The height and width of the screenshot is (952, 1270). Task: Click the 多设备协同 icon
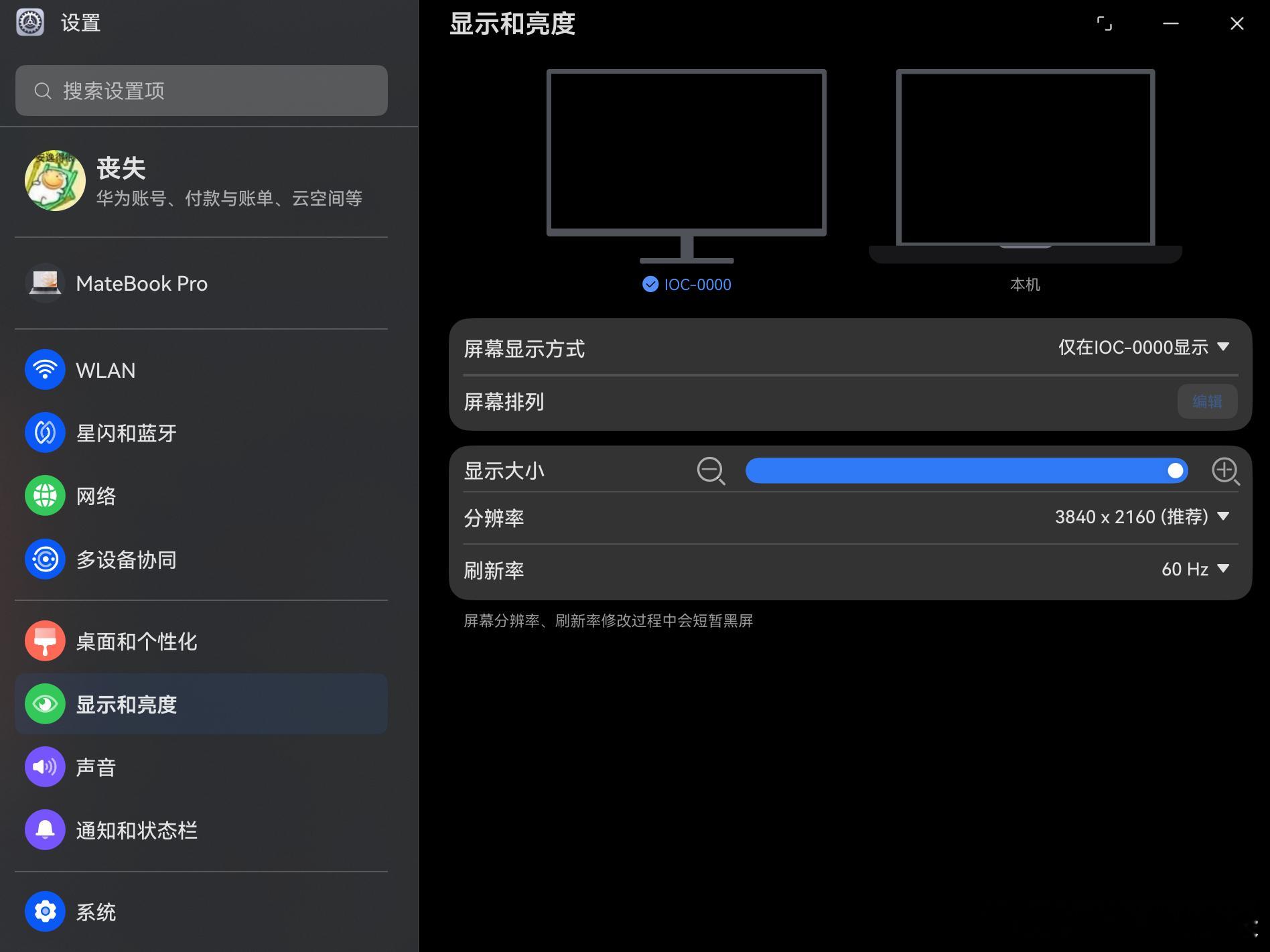point(45,559)
